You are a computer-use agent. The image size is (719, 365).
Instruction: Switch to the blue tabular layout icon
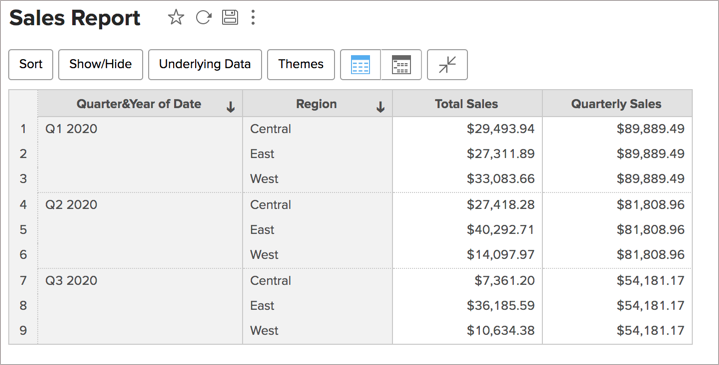click(x=360, y=65)
